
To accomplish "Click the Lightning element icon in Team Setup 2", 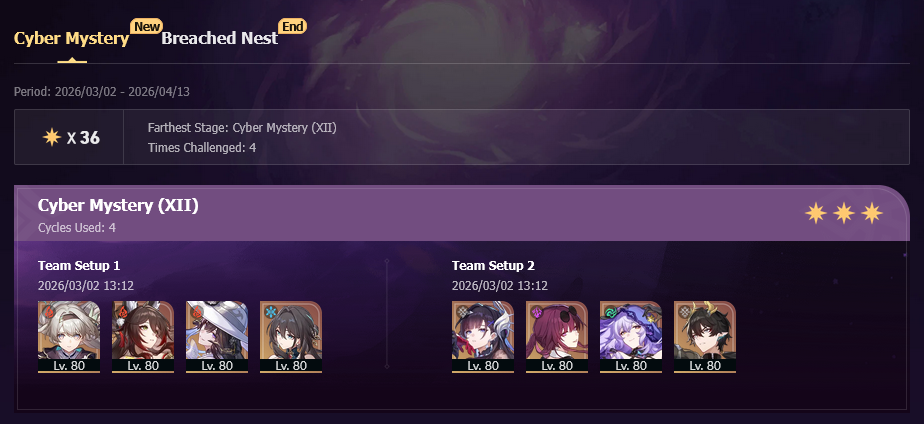I will click(537, 312).
